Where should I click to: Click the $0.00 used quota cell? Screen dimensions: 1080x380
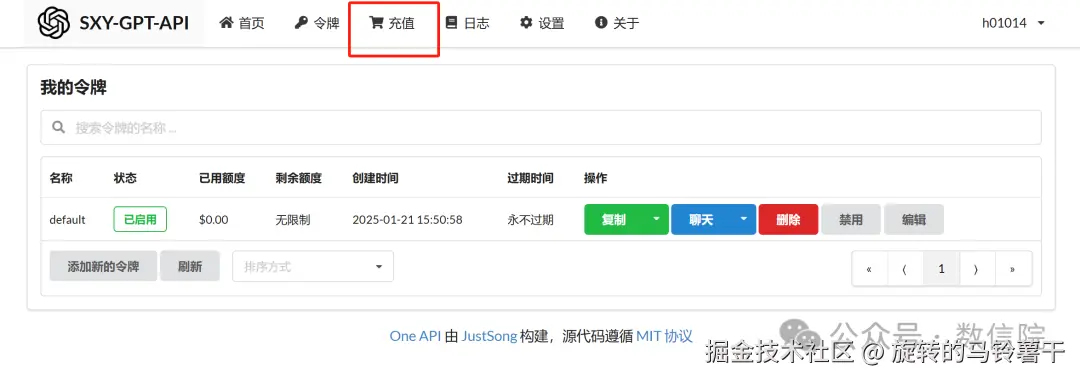[214, 220]
